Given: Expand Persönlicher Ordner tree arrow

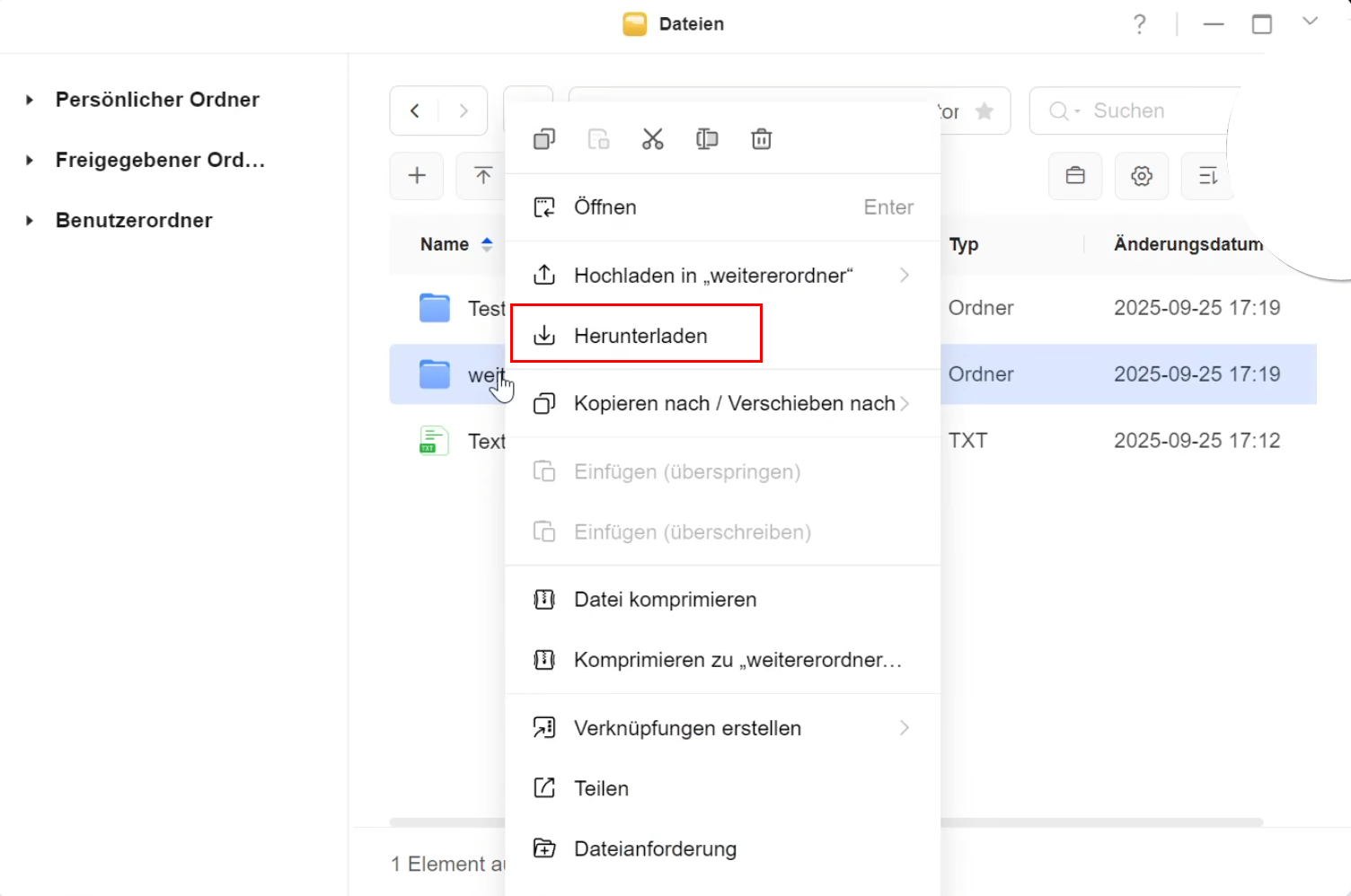Looking at the screenshot, I should click(x=30, y=100).
